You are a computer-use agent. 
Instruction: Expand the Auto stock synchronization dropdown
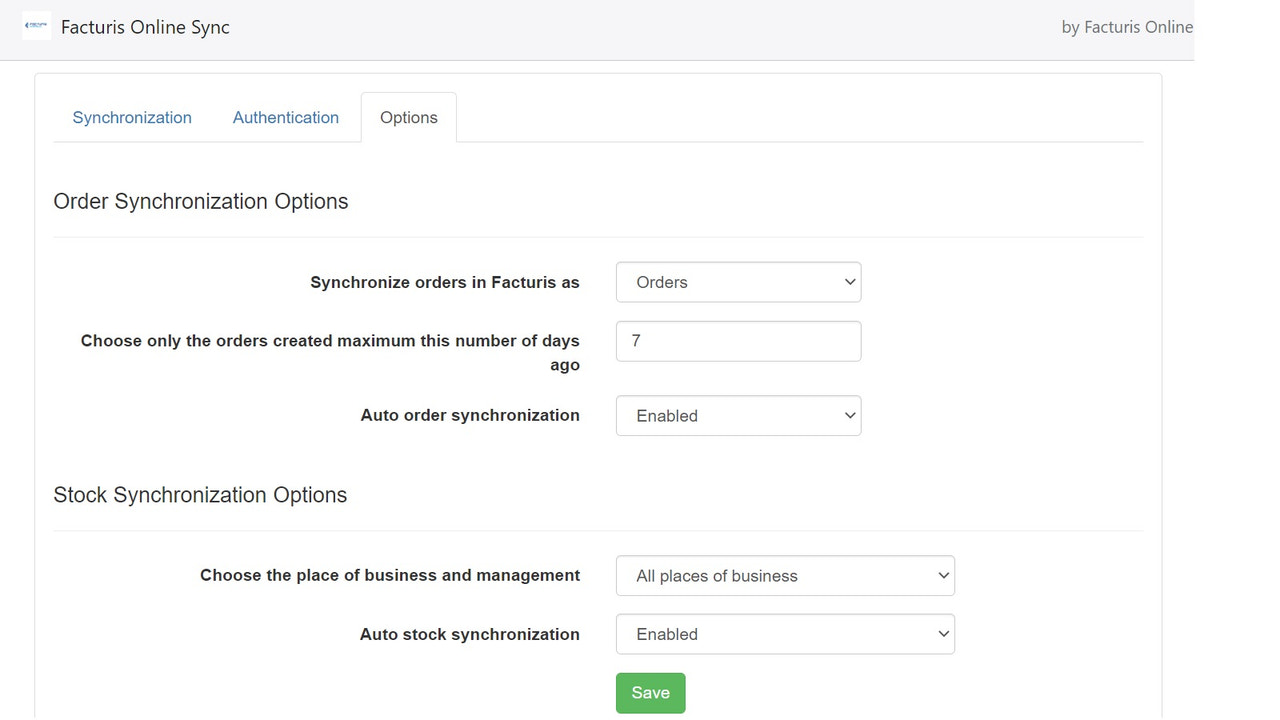pyautogui.click(x=785, y=634)
